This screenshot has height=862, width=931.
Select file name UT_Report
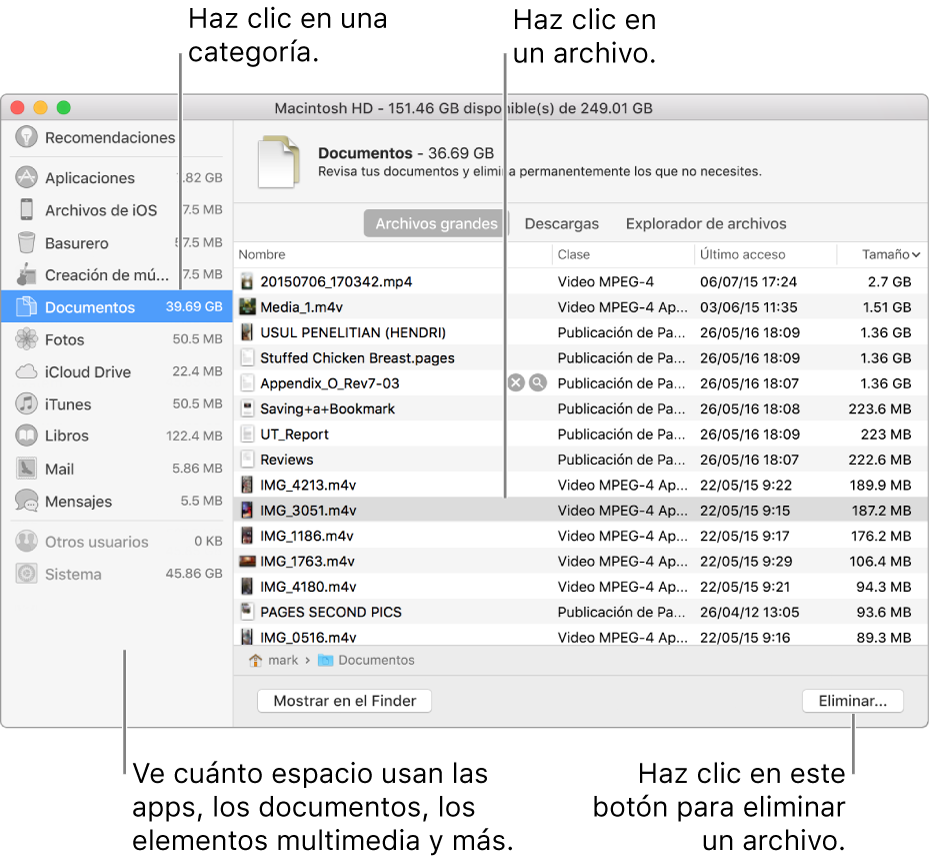coord(294,434)
